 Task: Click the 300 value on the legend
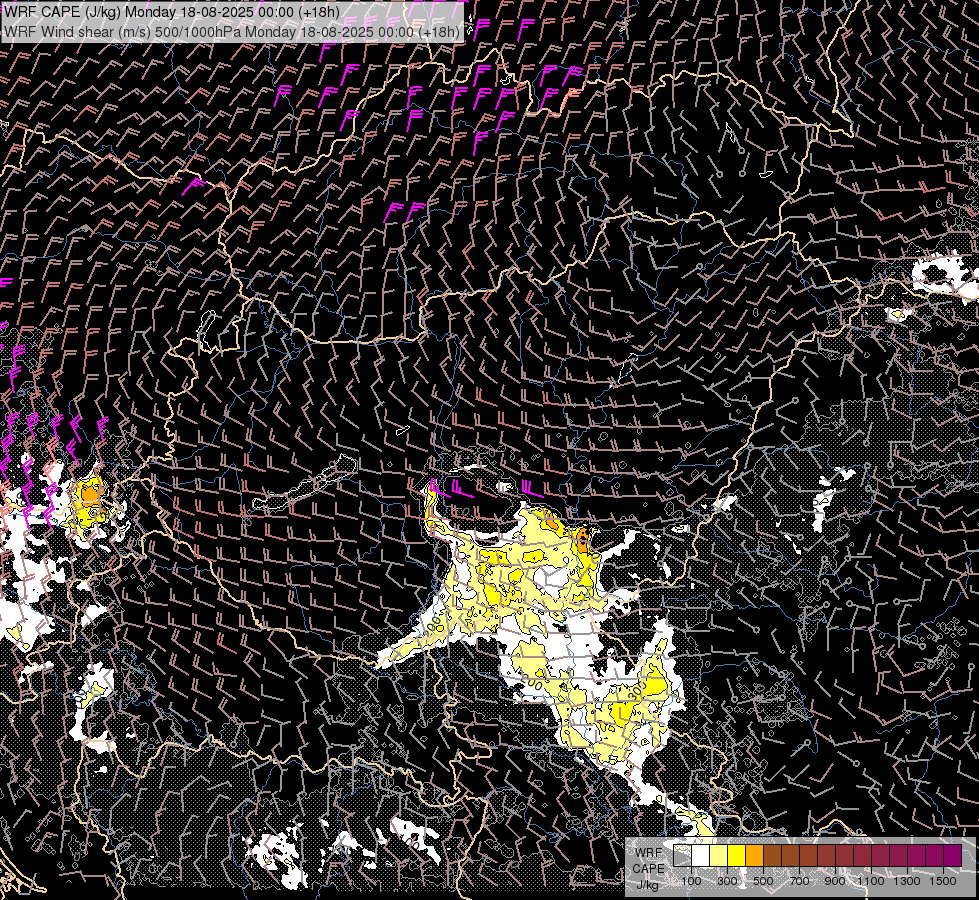point(727,881)
